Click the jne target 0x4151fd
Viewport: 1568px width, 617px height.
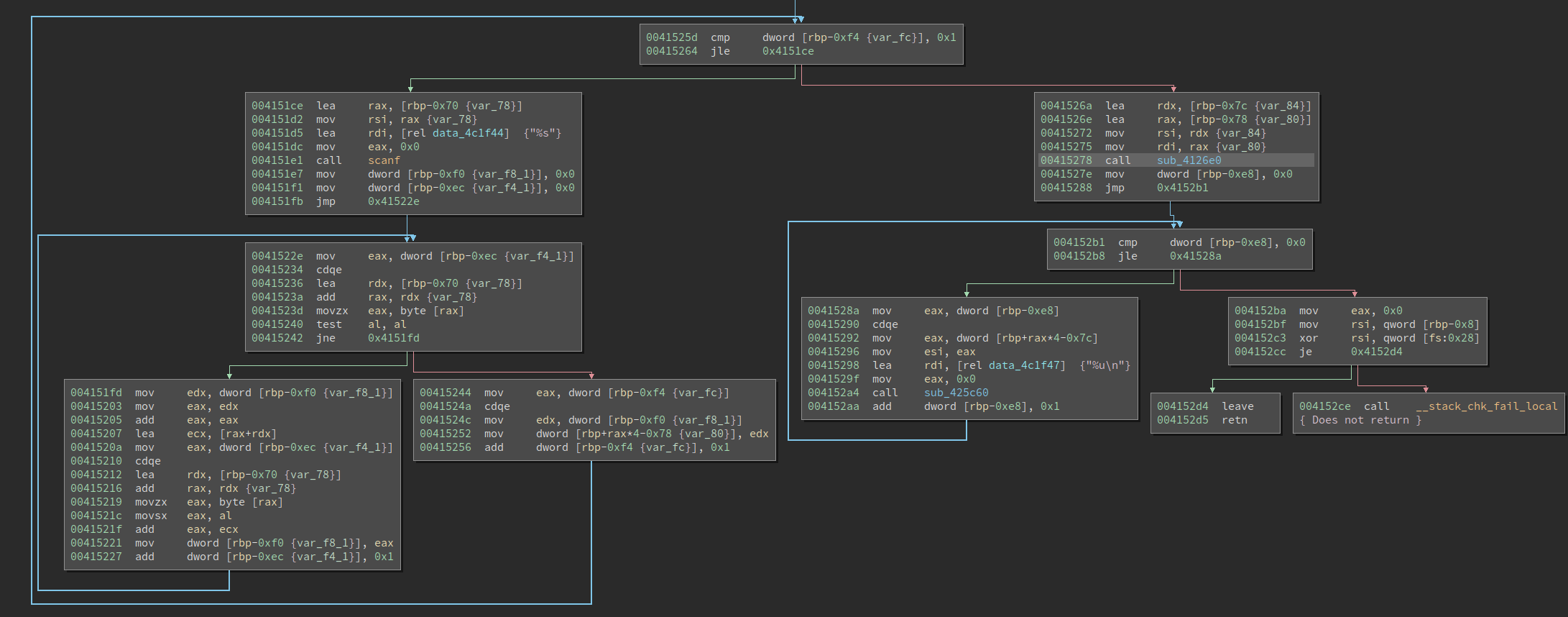[393, 338]
